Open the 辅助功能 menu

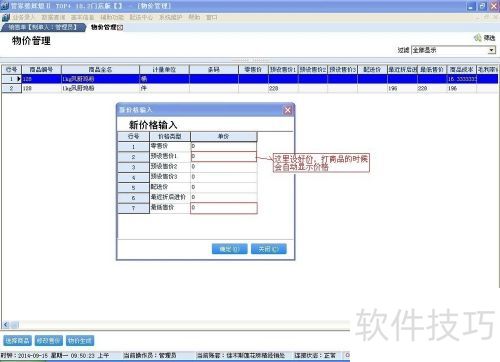112,17
